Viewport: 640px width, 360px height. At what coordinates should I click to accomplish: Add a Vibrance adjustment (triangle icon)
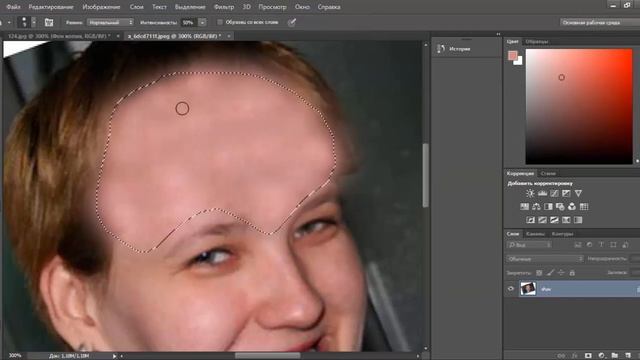(578, 193)
